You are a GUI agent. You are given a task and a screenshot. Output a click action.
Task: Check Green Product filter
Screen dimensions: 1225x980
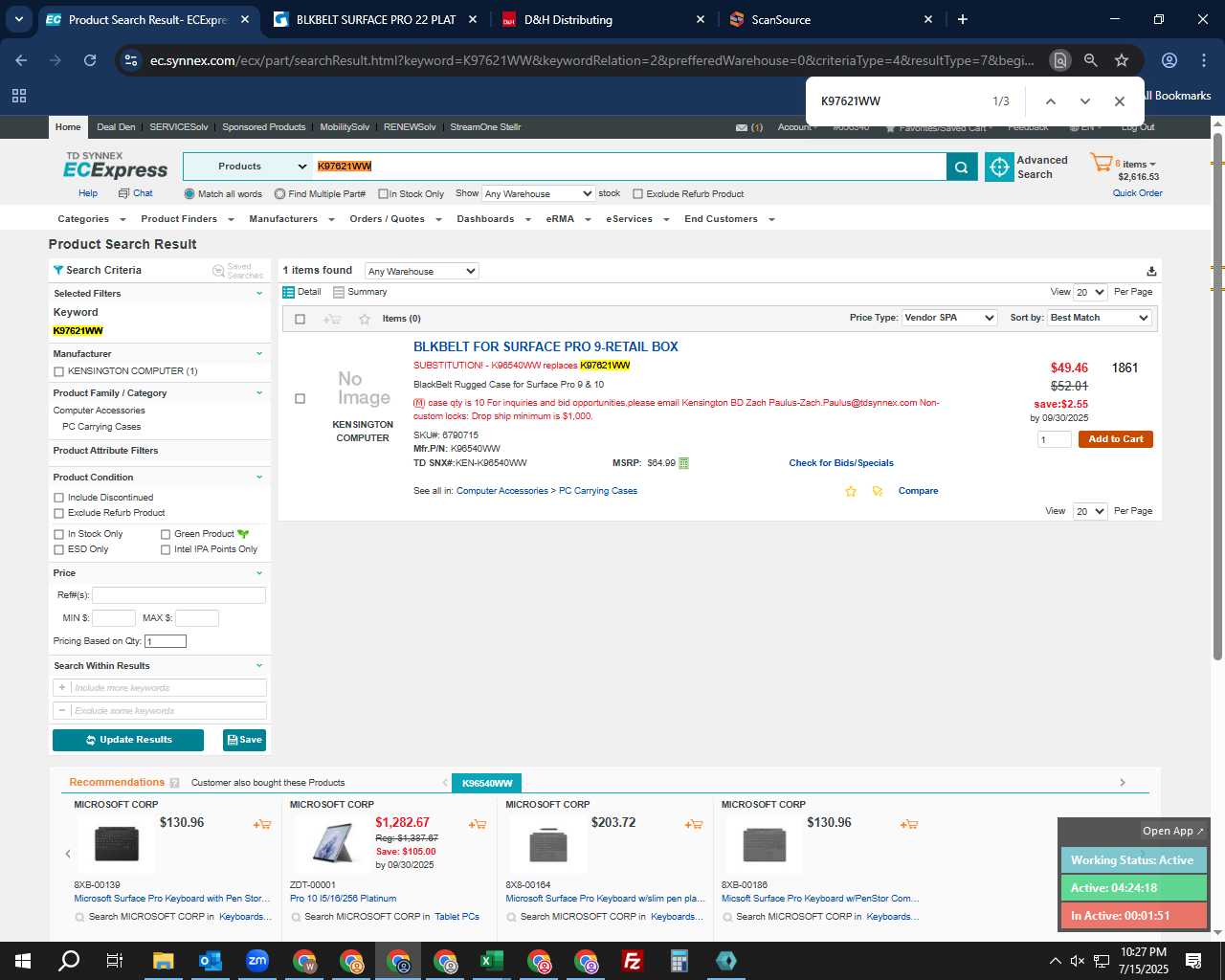[166, 534]
